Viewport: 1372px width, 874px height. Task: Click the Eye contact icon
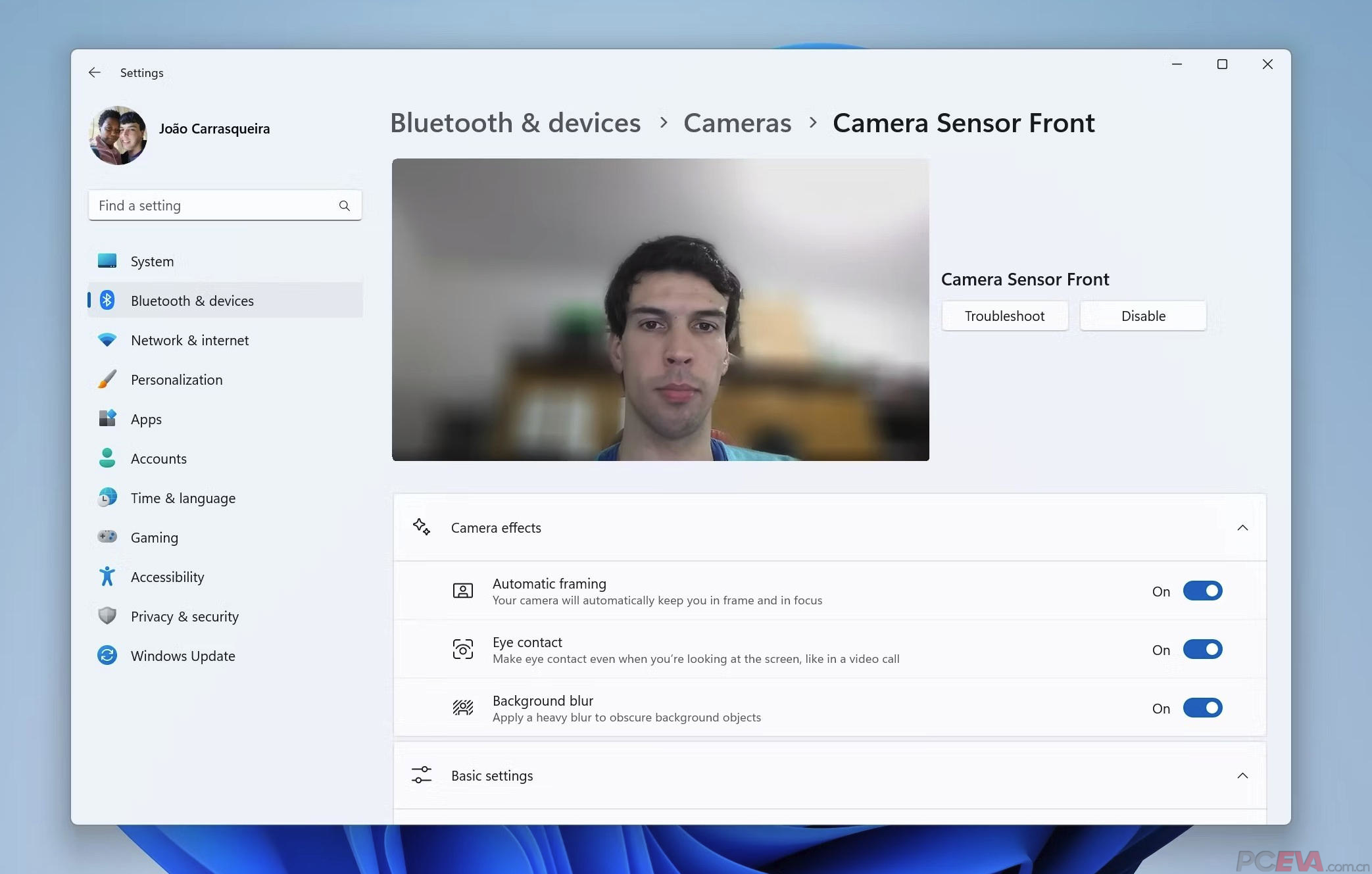tap(463, 649)
